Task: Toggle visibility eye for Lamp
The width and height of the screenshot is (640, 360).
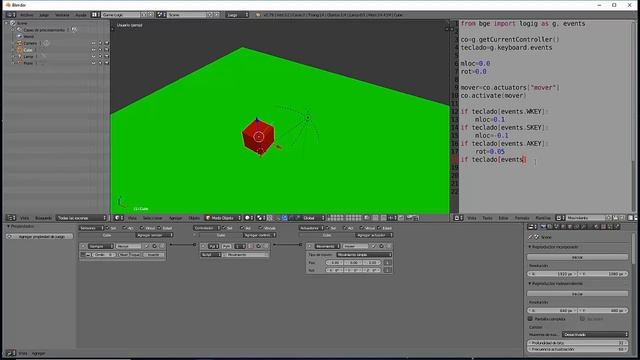Action: pyautogui.click(x=93, y=56)
